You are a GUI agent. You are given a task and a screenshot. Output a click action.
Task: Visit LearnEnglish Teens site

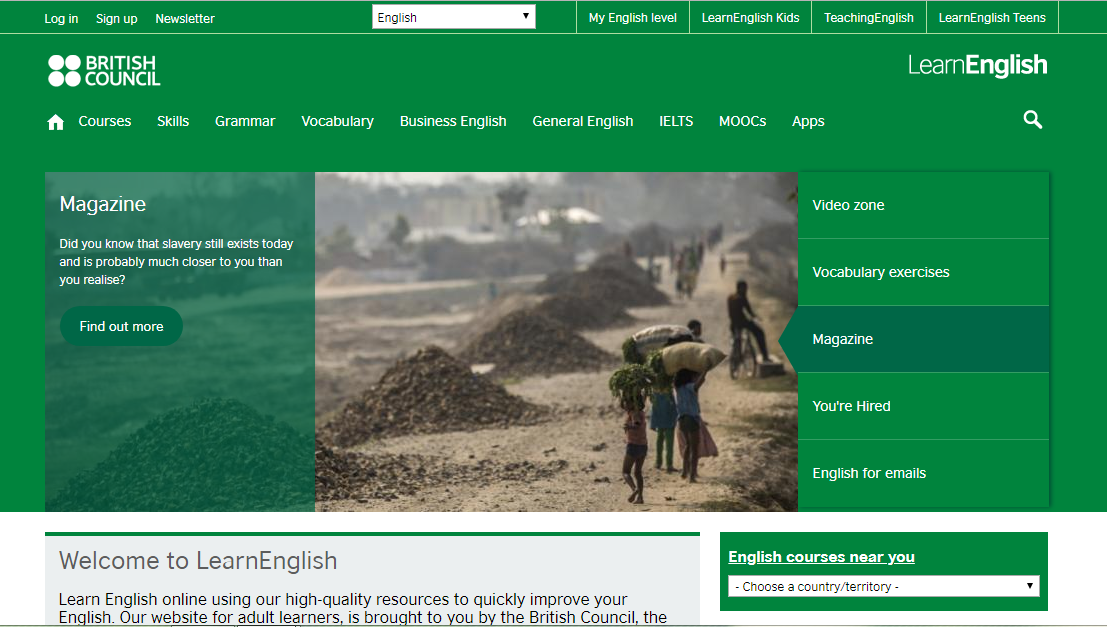pyautogui.click(x=992, y=18)
